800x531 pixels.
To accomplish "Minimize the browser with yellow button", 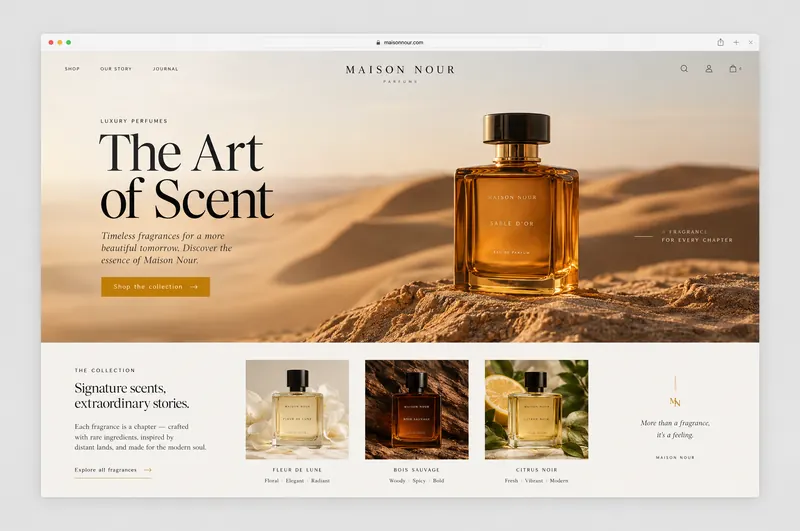I will (60, 42).
